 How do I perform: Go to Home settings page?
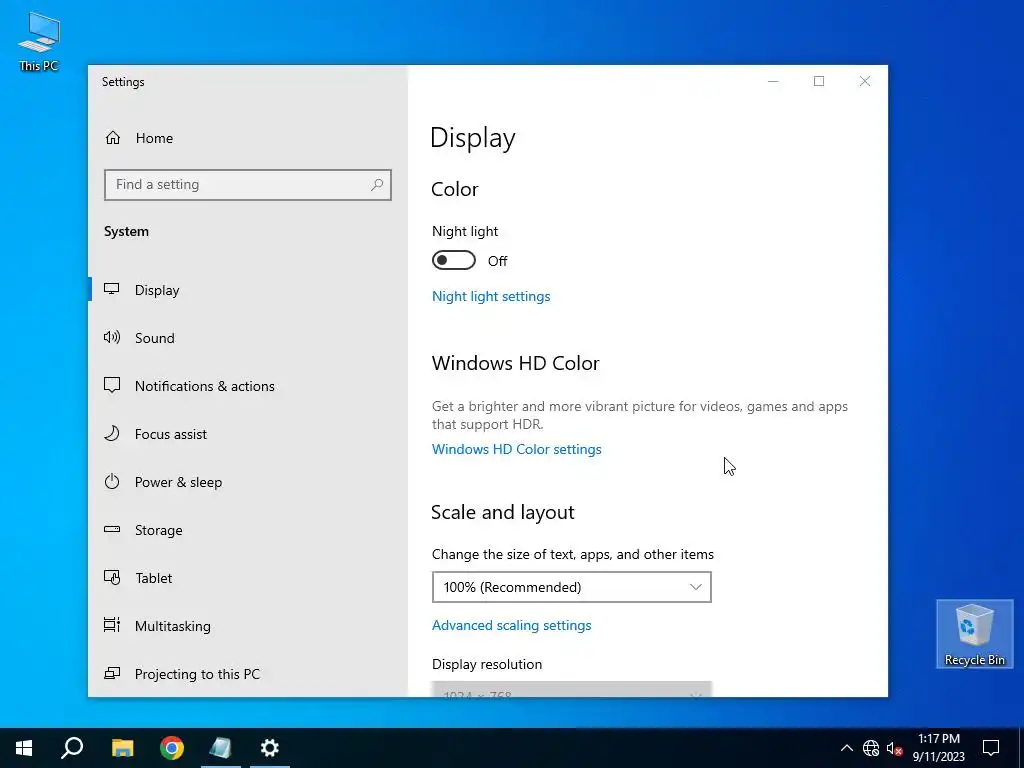[154, 138]
